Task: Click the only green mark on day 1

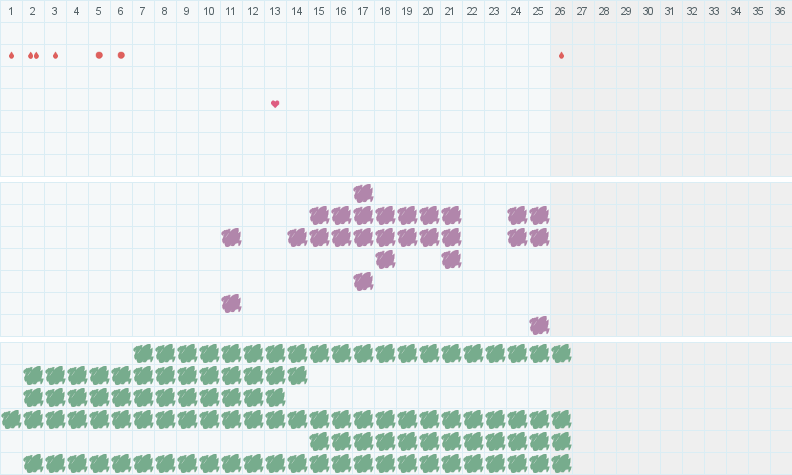Action: [x=11, y=419]
